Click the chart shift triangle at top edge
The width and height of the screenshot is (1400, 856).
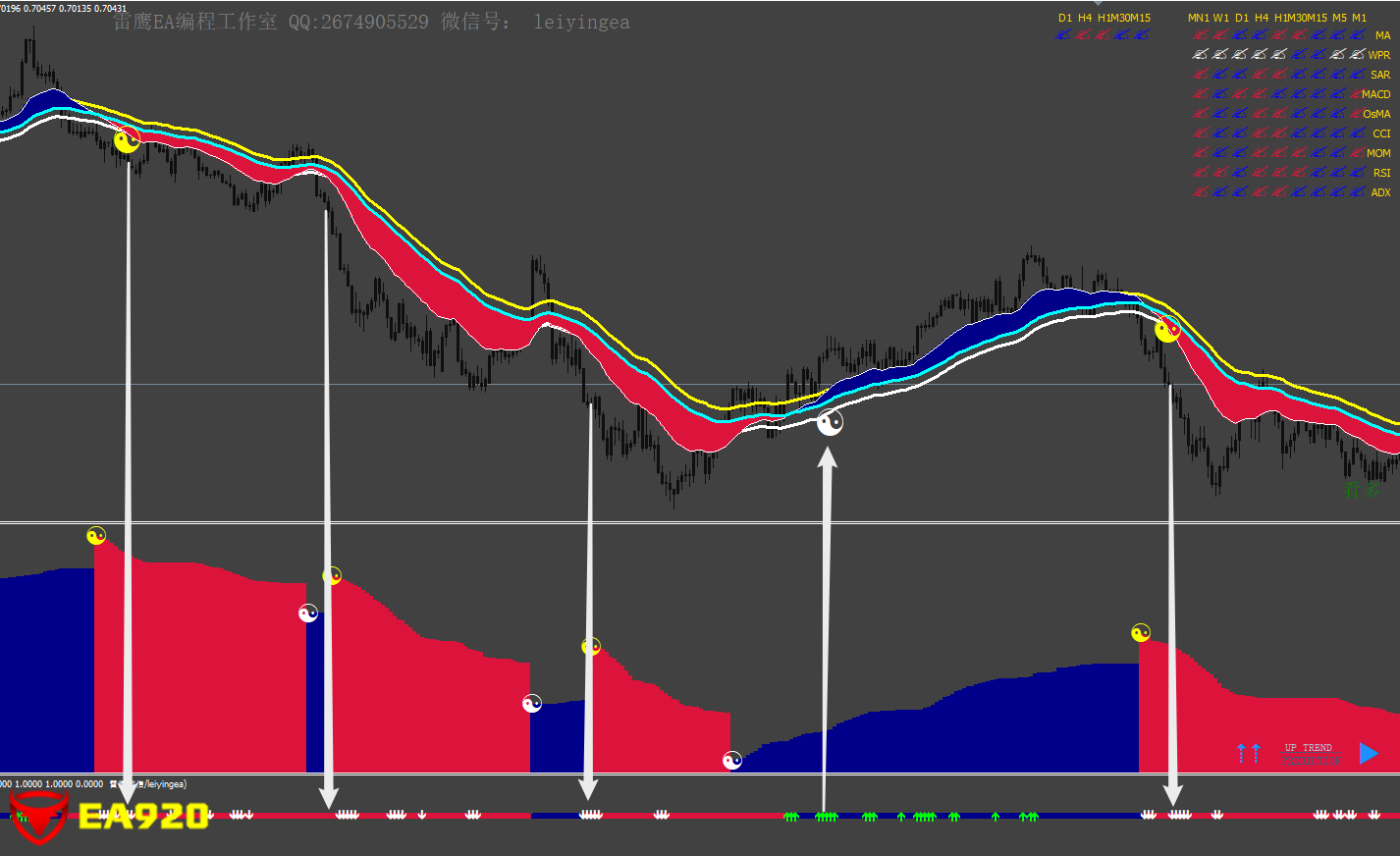1098,4
